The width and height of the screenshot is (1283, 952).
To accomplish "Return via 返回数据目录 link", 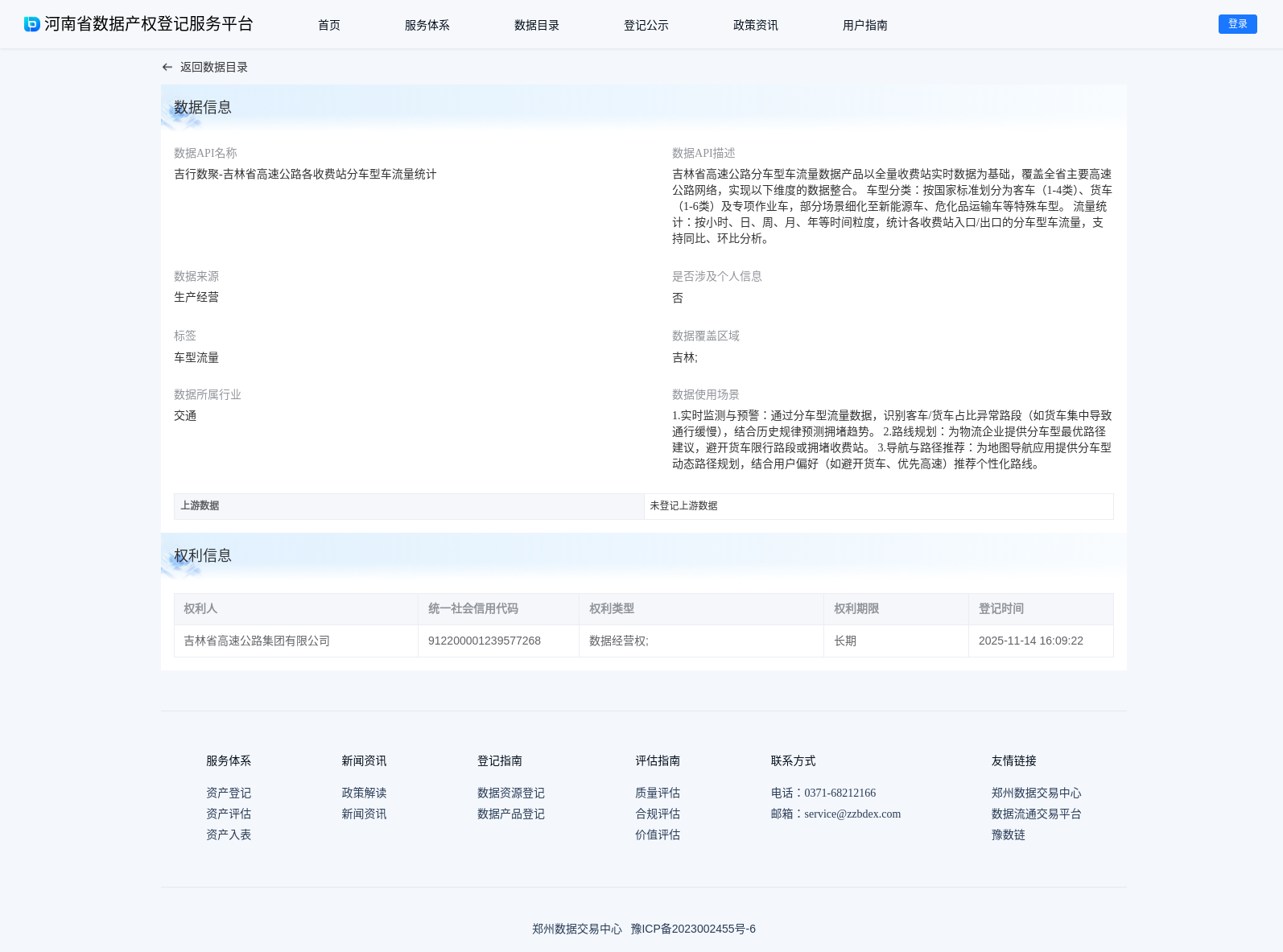I will (x=214, y=68).
